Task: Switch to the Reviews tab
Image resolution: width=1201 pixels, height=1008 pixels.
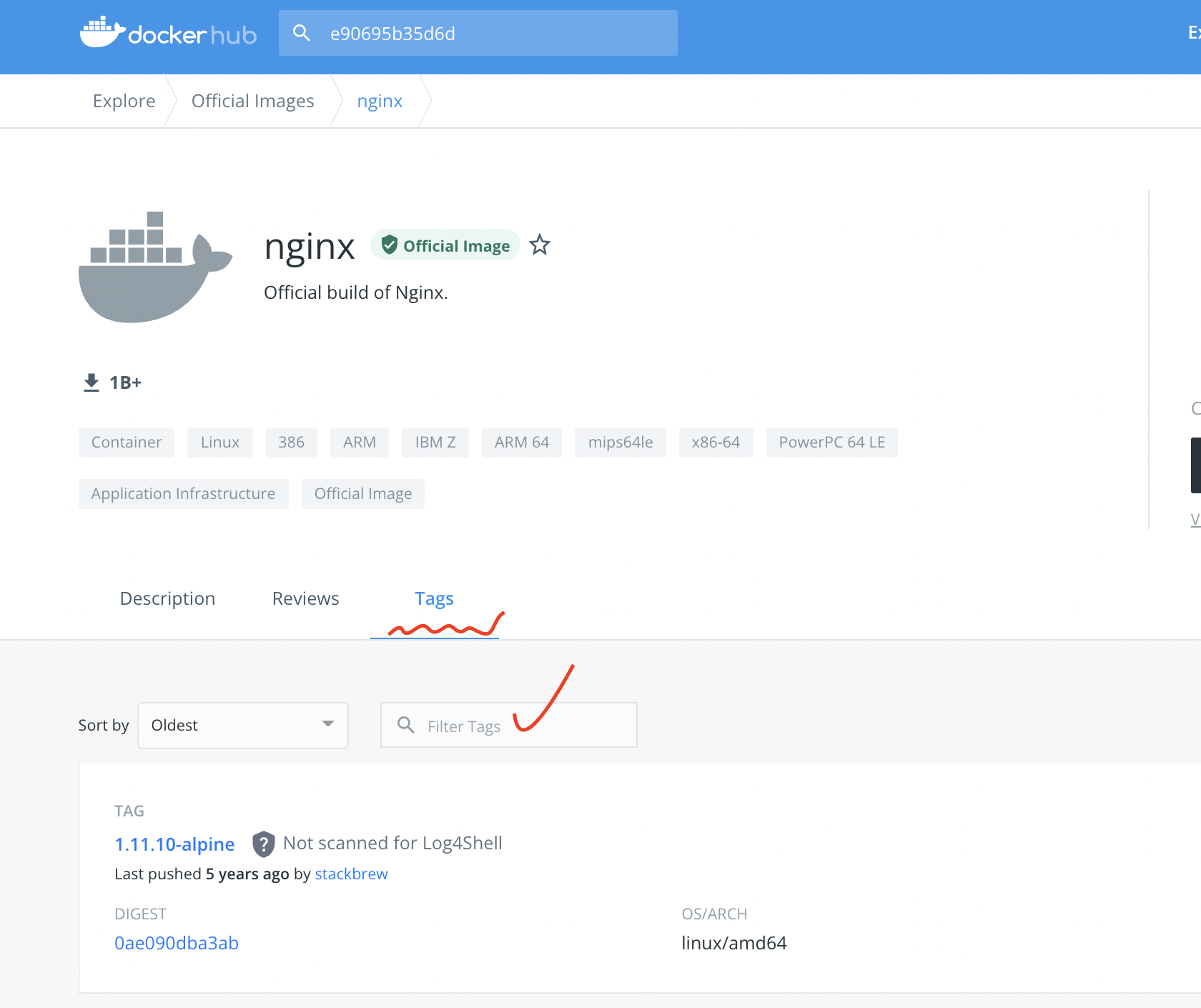Action: coord(306,598)
